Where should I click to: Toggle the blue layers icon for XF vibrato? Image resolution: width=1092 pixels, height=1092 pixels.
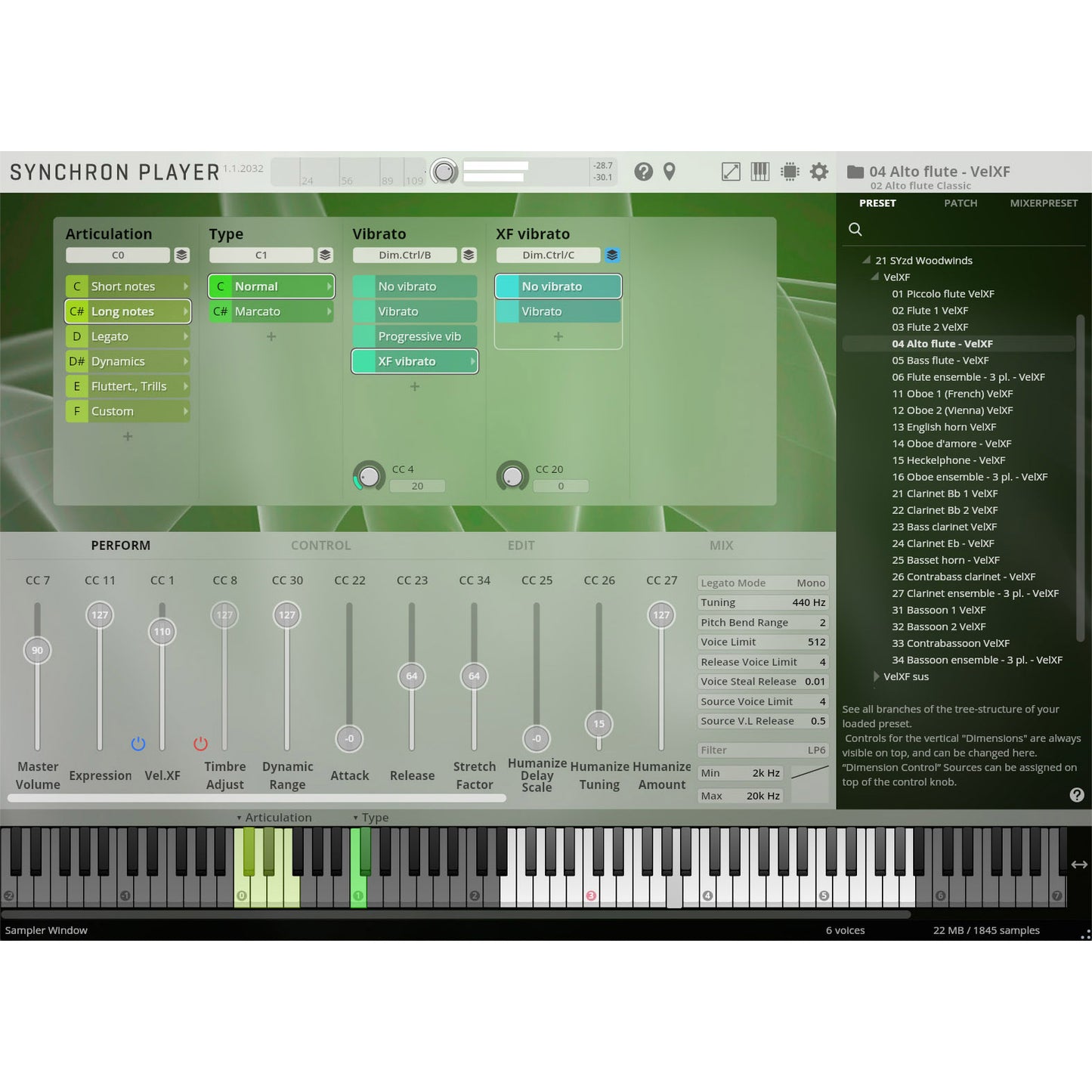click(612, 255)
